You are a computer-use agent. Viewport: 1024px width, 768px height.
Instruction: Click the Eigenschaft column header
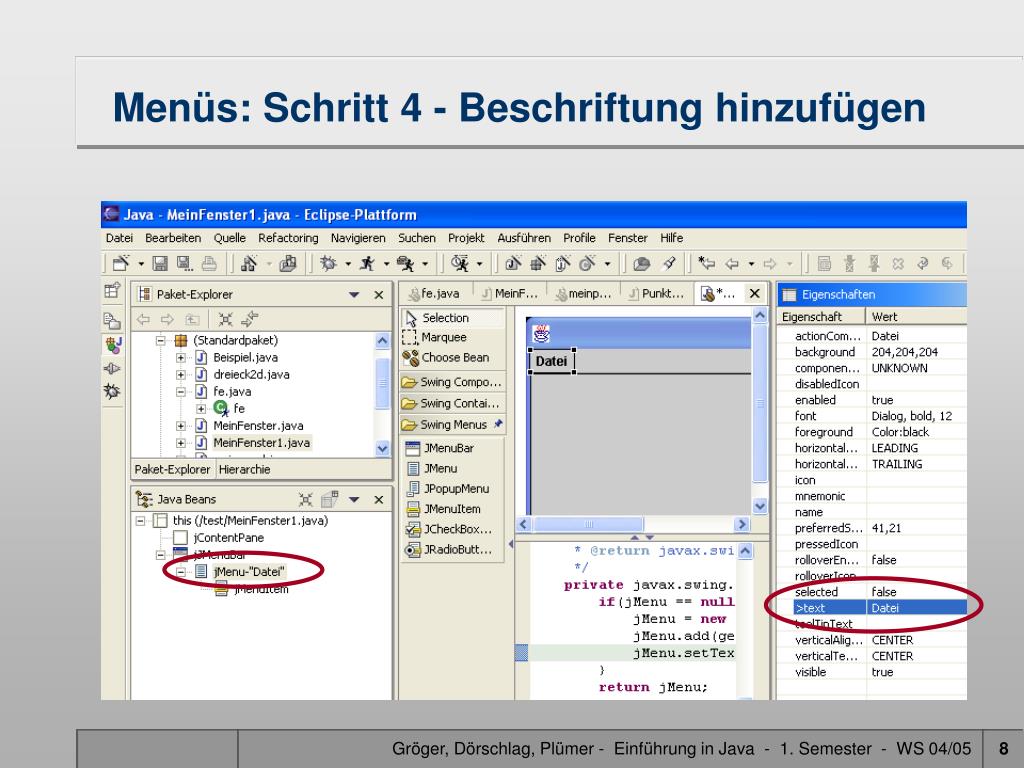tap(821, 317)
